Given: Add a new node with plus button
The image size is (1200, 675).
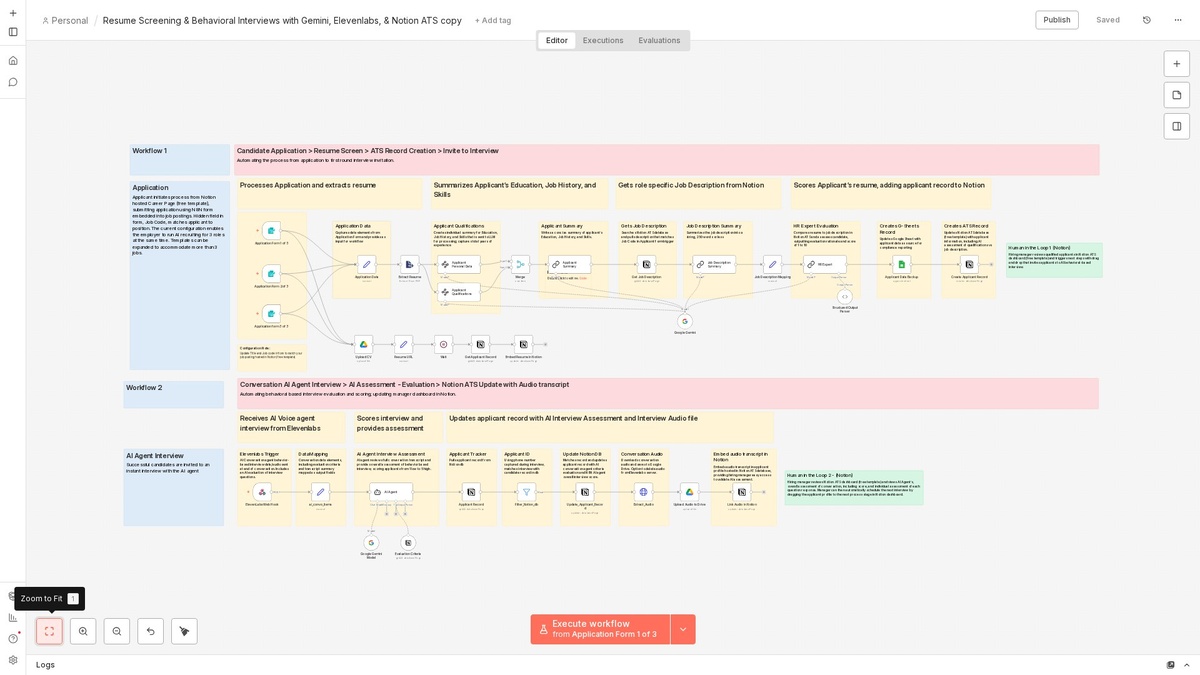Looking at the screenshot, I should pyautogui.click(x=1176, y=64).
